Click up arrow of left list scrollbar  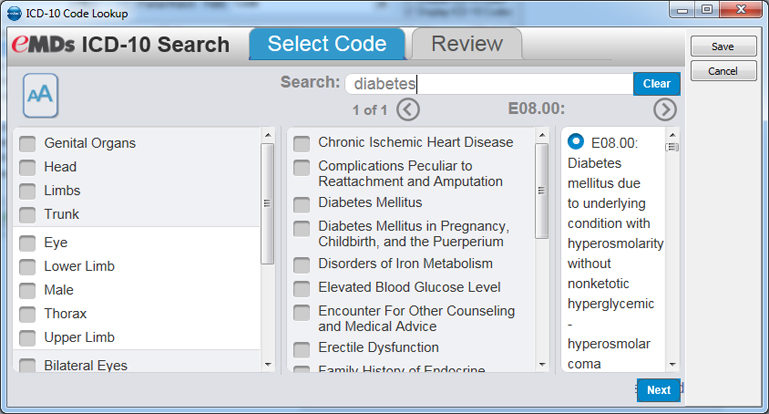[268, 135]
